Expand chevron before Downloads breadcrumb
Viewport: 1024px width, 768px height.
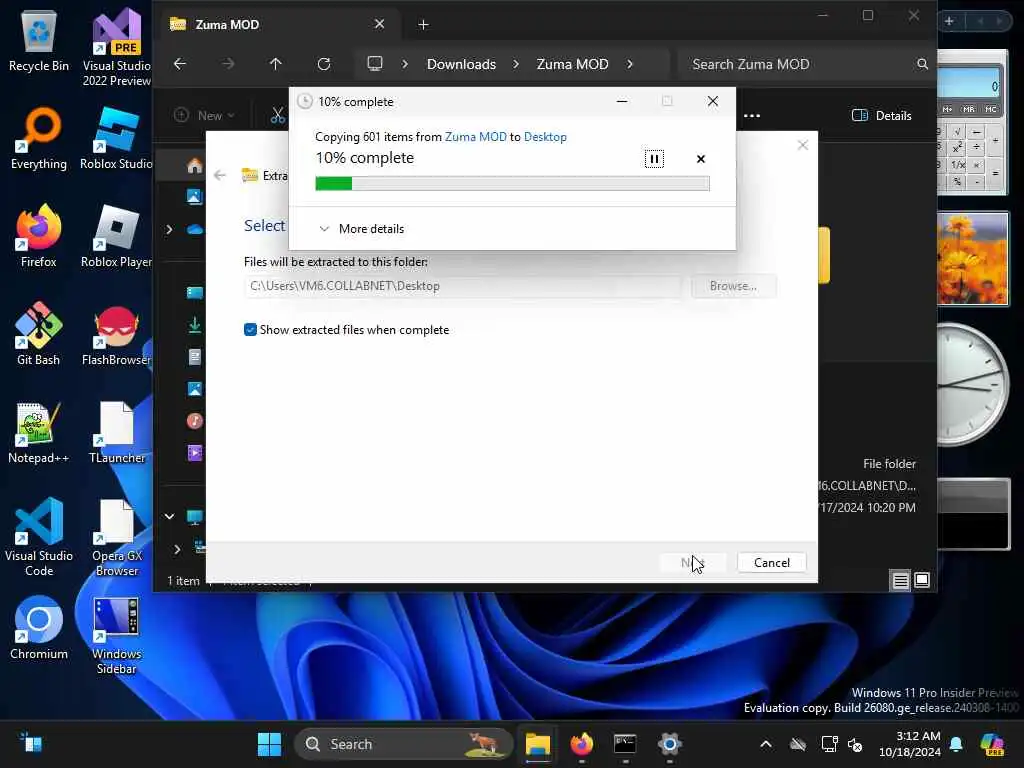pyautogui.click(x=405, y=64)
